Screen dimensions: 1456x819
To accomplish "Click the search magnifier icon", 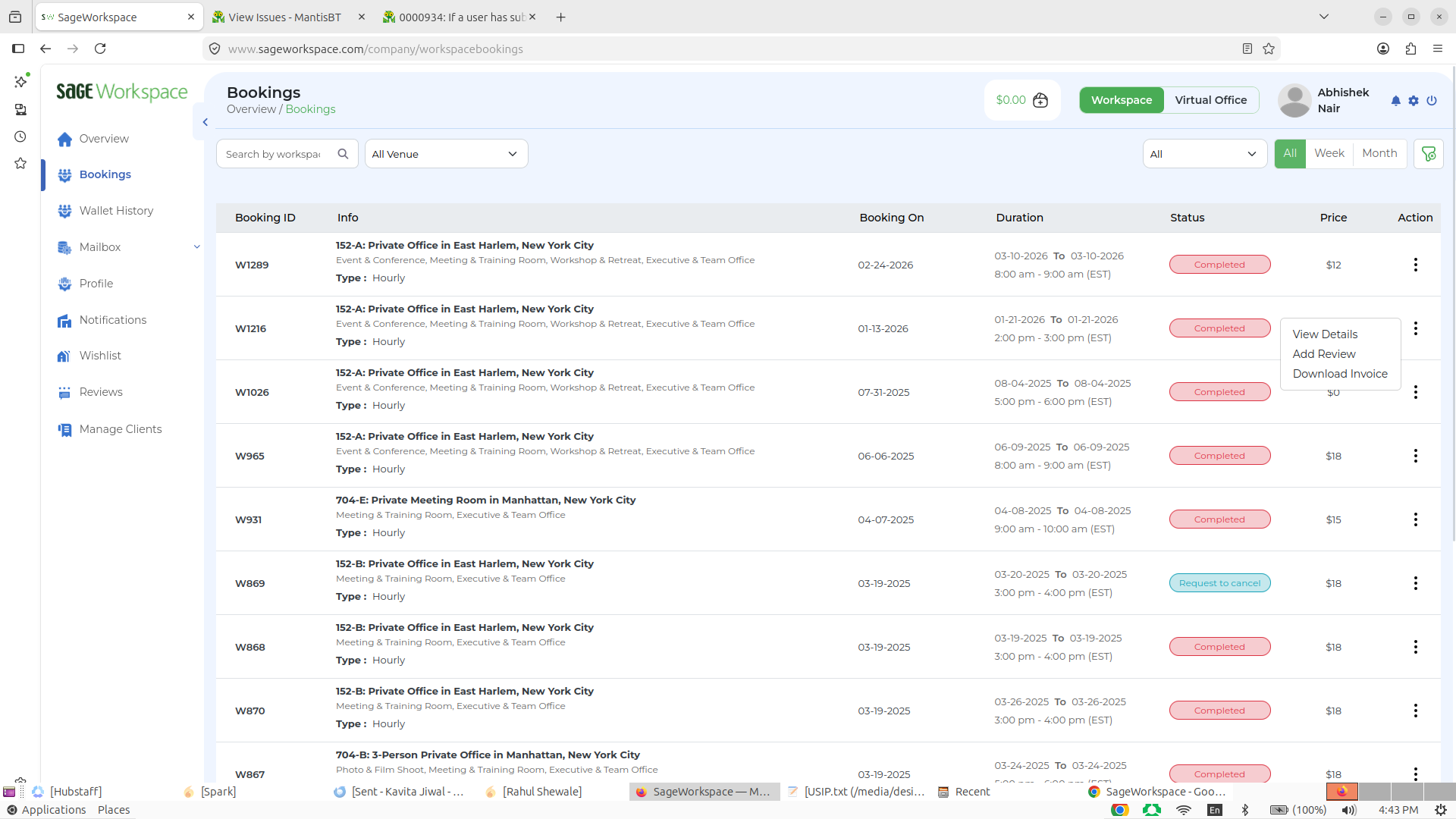I will (343, 154).
